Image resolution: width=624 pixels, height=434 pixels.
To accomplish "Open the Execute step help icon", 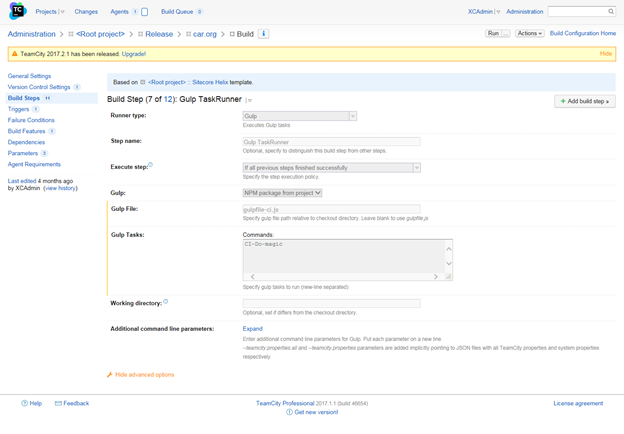I will pyautogui.click(x=150, y=165).
